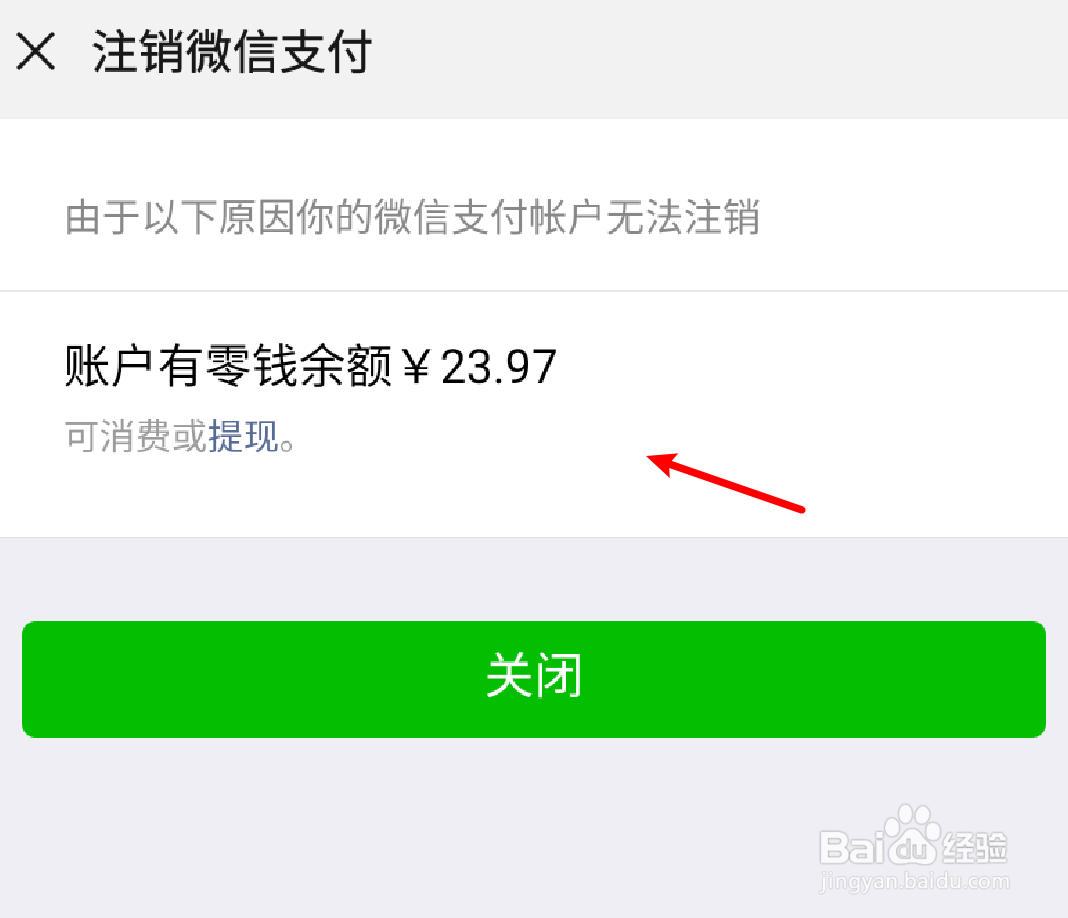Tap the green 关闭 button

click(534, 679)
